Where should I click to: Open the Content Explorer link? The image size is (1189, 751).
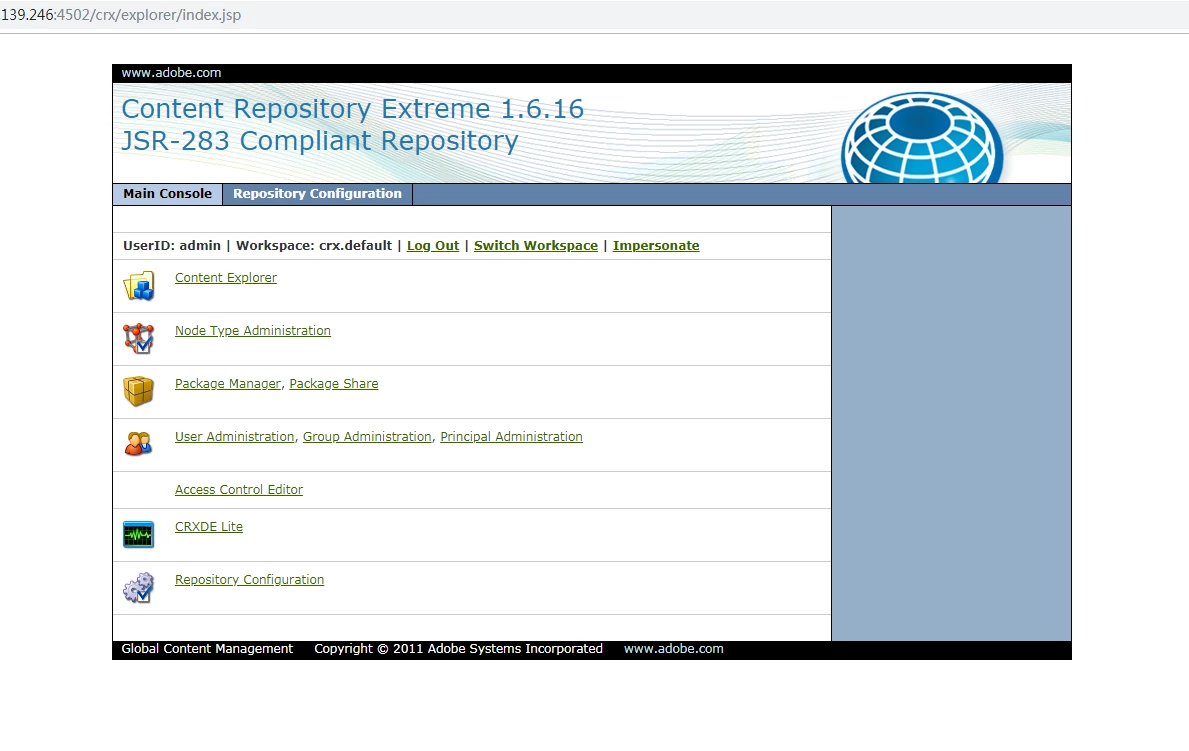[x=226, y=278]
